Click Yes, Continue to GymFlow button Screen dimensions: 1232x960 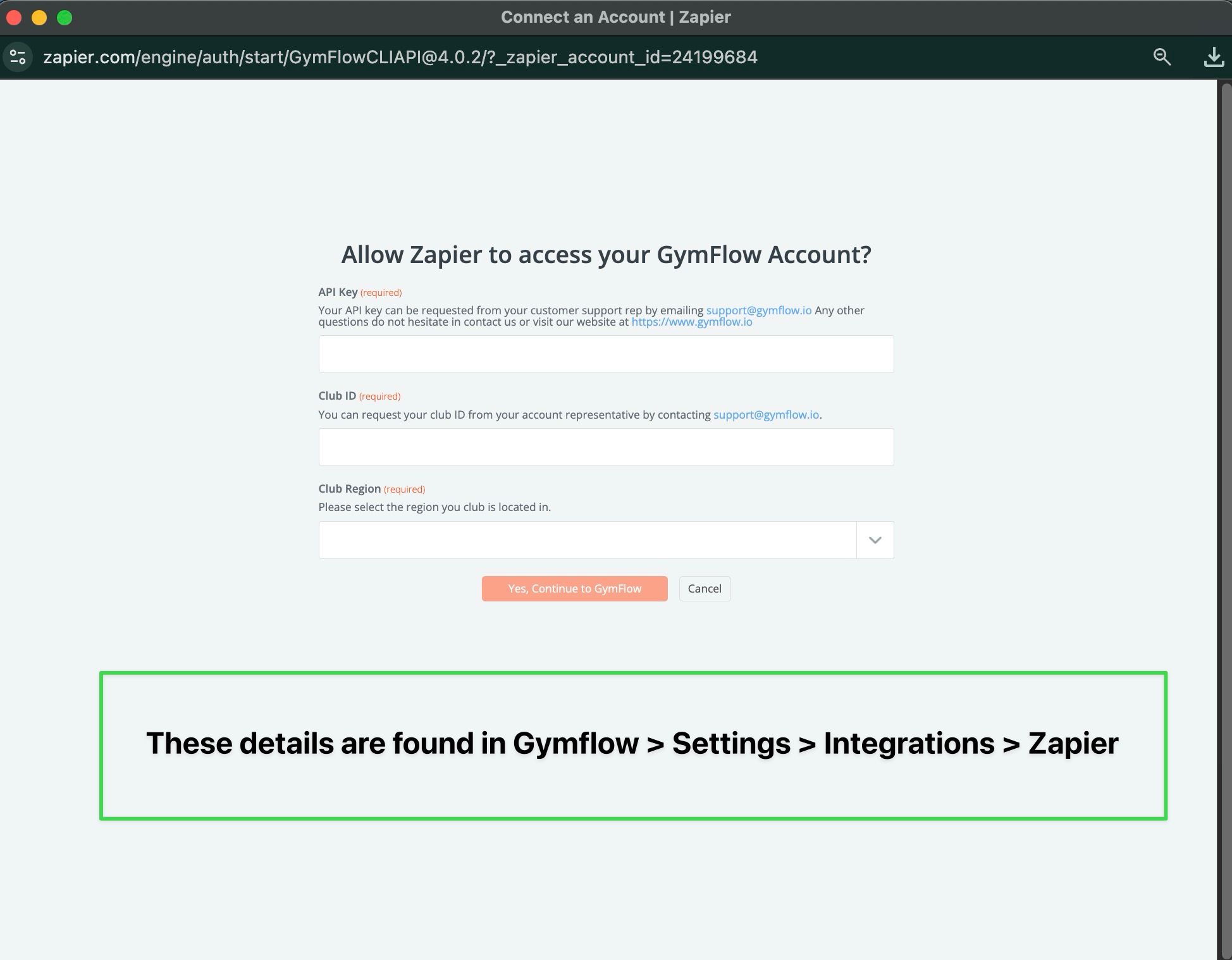pos(574,589)
